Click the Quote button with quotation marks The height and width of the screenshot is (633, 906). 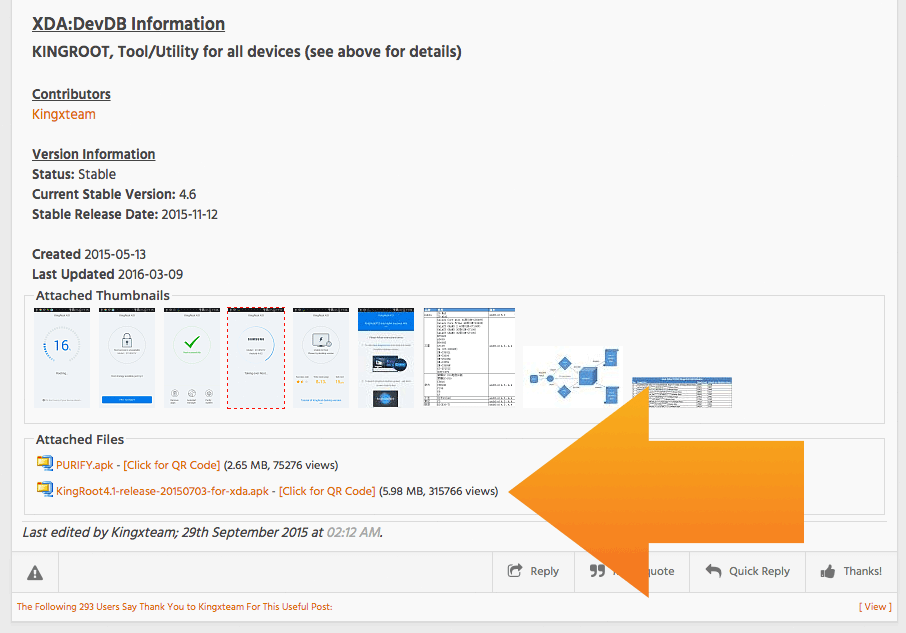632,571
